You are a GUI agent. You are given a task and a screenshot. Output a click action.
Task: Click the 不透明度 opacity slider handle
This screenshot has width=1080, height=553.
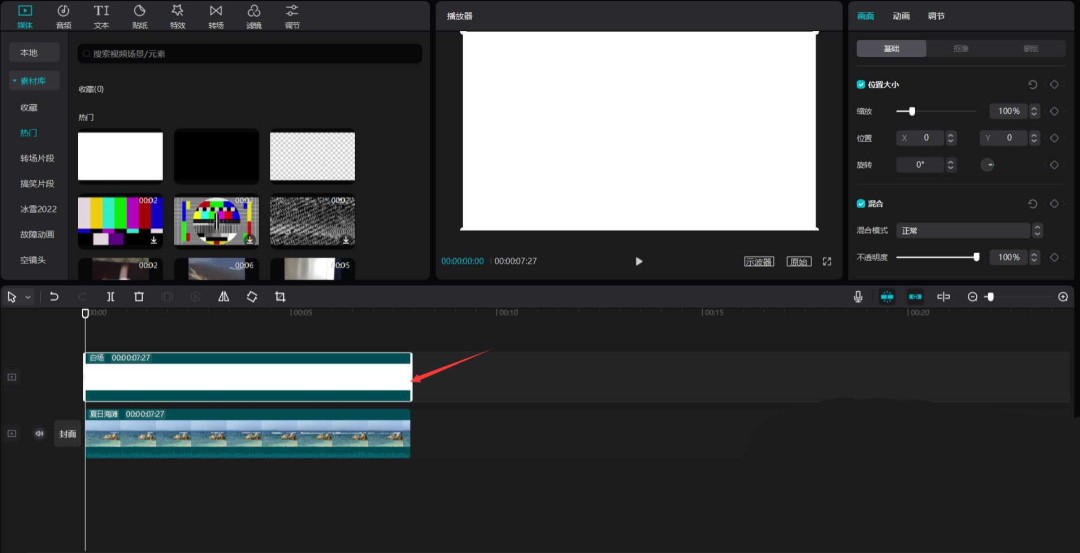(x=976, y=257)
